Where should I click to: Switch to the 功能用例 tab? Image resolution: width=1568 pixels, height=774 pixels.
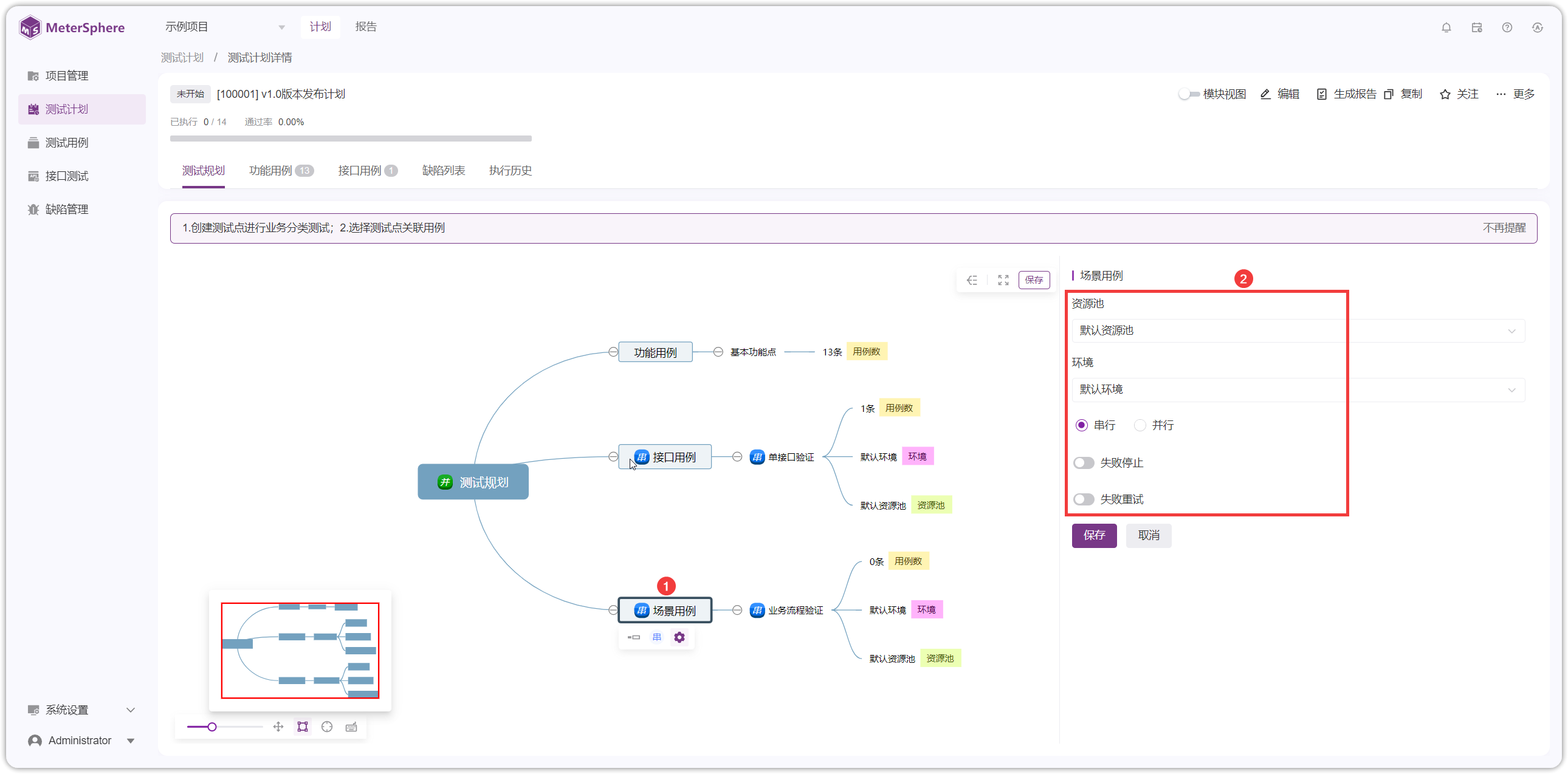click(x=281, y=170)
